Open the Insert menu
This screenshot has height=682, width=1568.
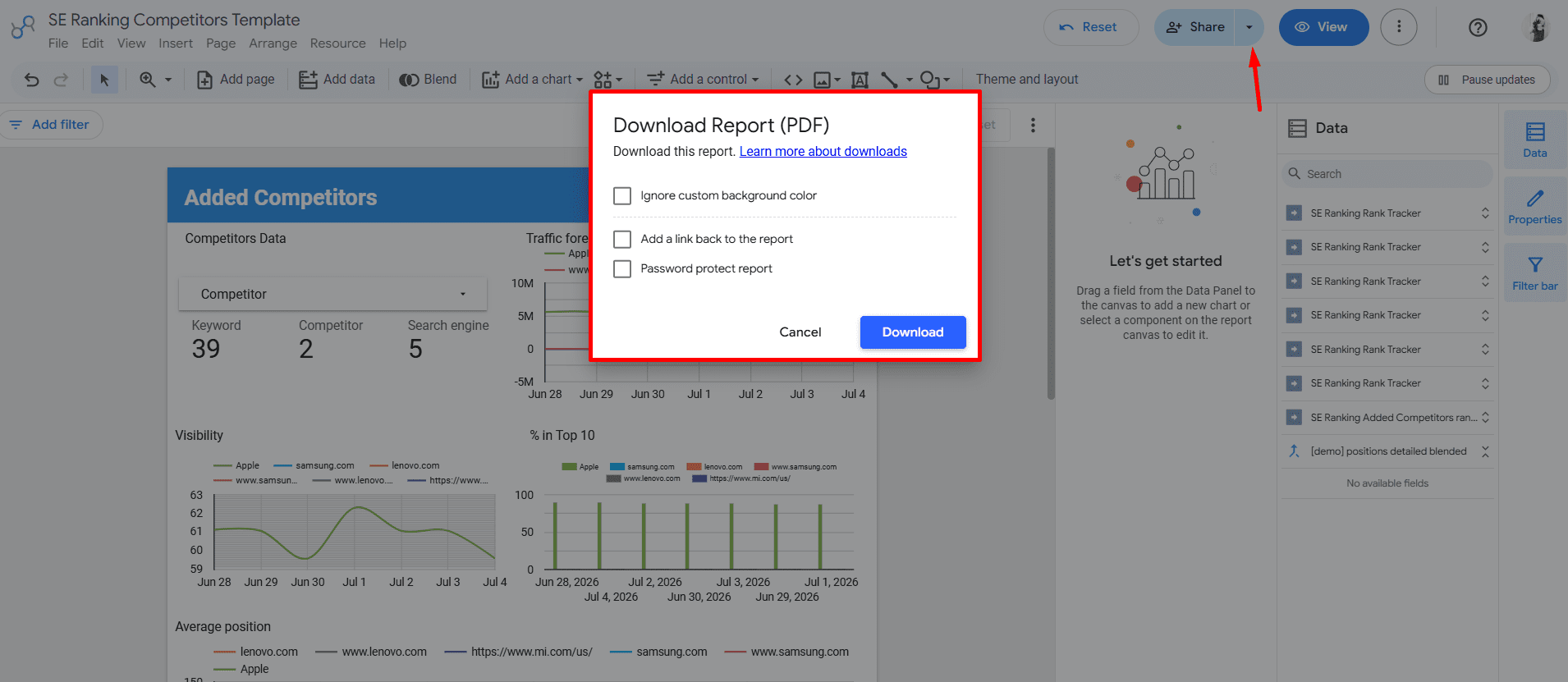tap(176, 43)
